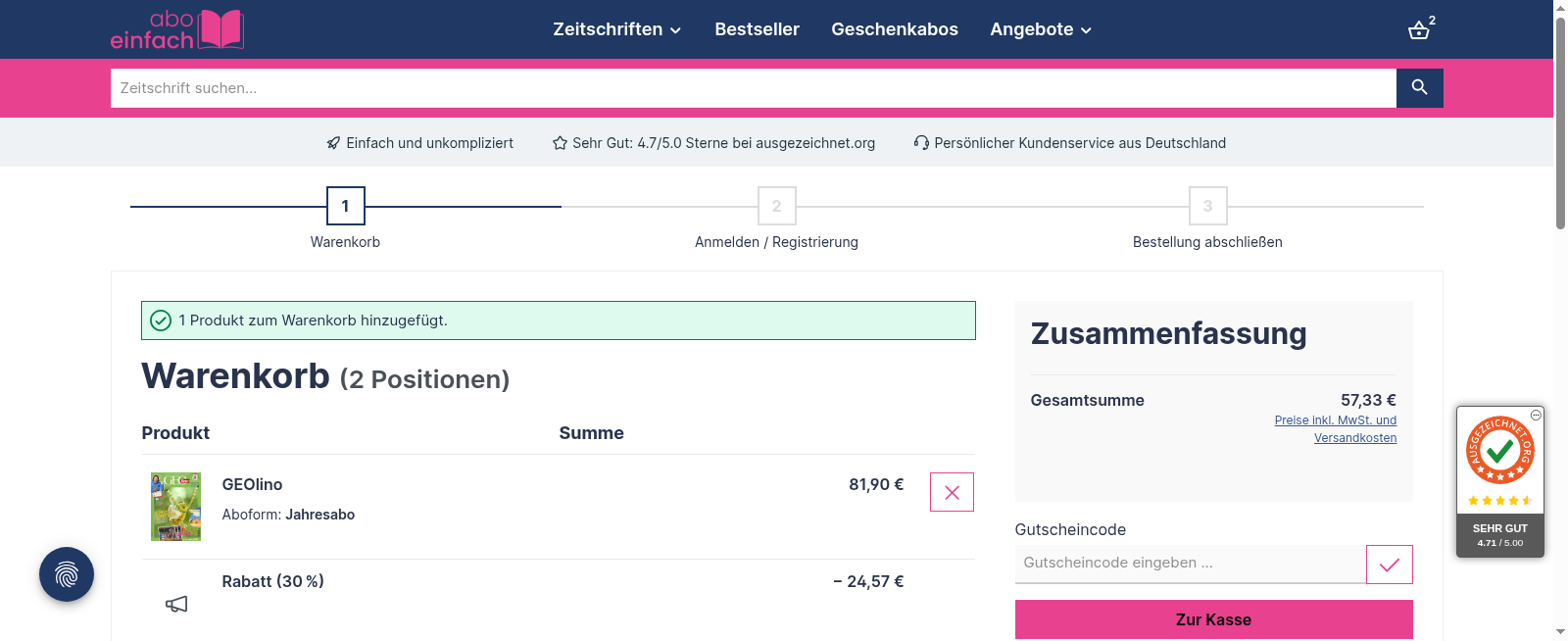Image resolution: width=1568 pixels, height=641 pixels.
Task: Open the shopping cart with 2 items
Action: click(1419, 29)
